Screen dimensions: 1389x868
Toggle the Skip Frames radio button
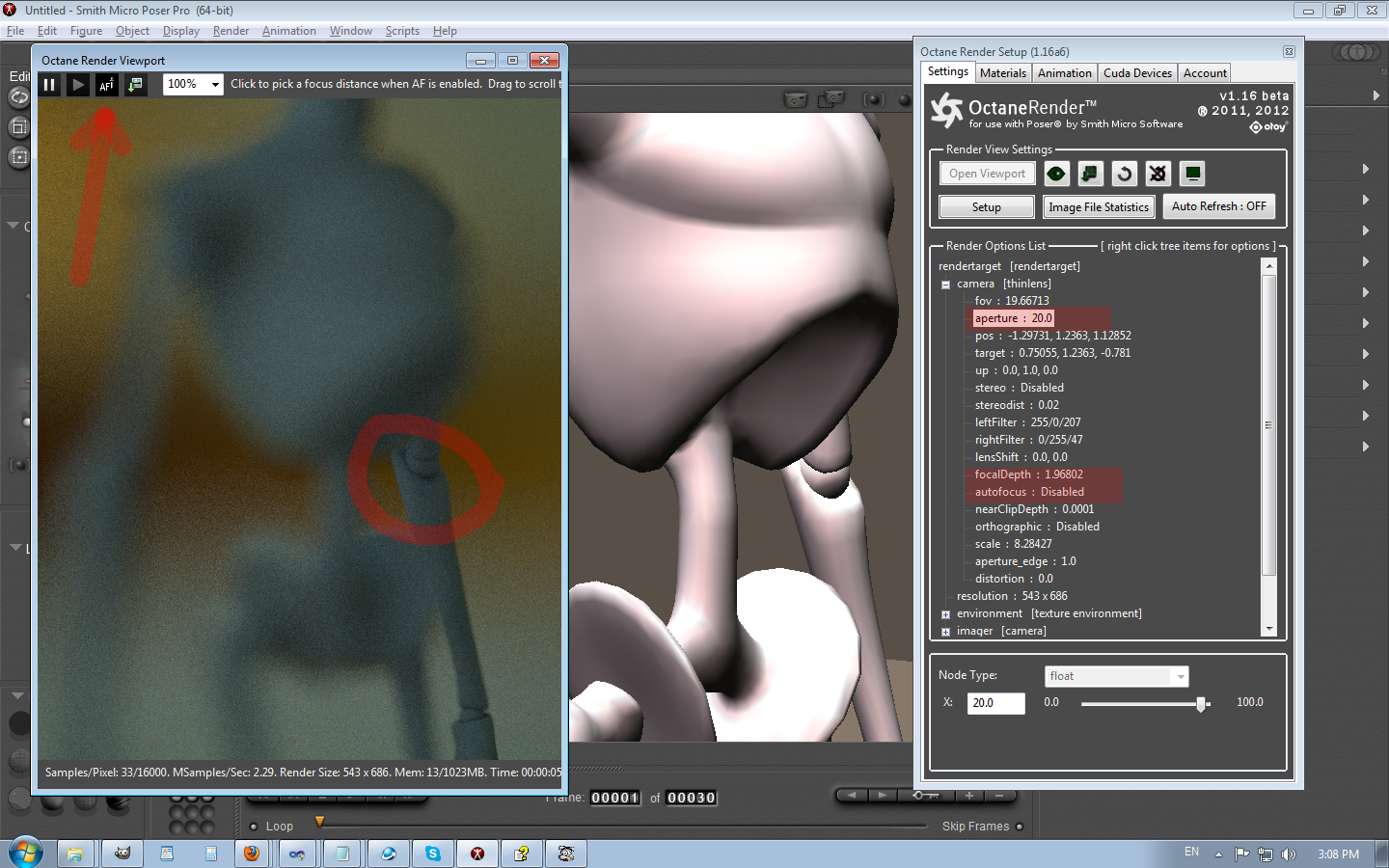[1020, 827]
